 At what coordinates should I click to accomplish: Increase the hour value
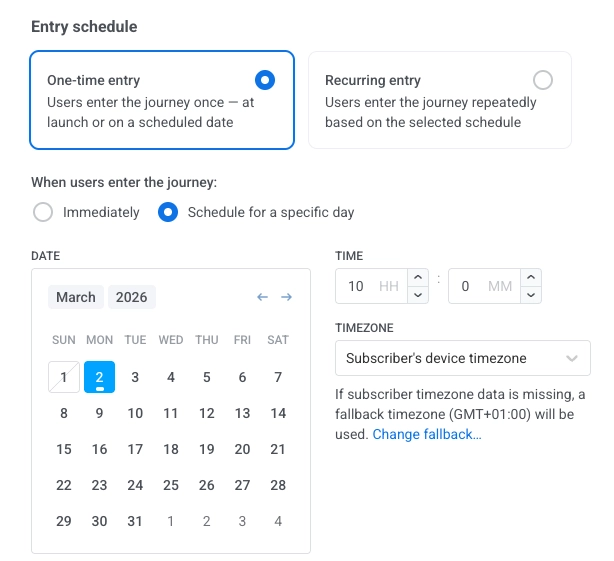click(419, 278)
